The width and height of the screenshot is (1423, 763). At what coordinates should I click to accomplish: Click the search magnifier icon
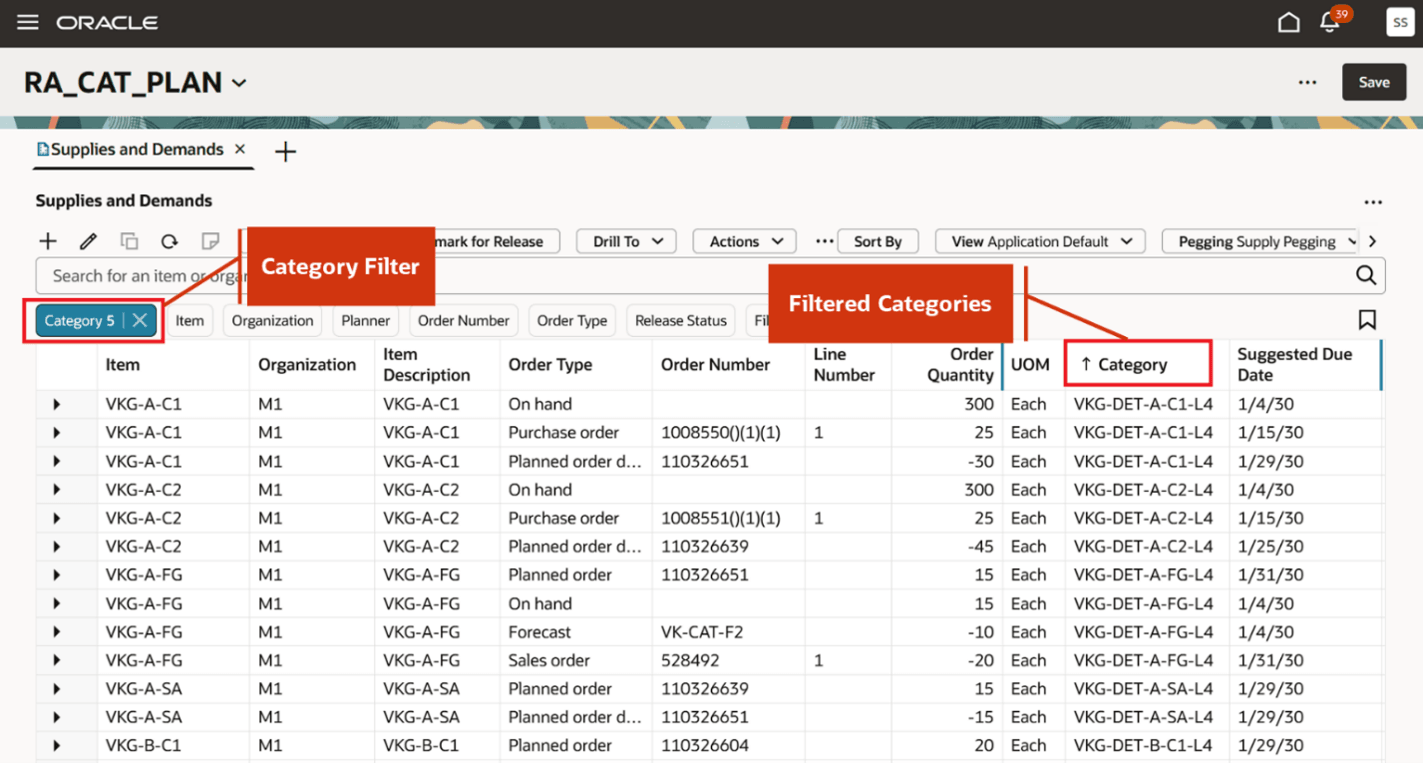[x=1366, y=275]
